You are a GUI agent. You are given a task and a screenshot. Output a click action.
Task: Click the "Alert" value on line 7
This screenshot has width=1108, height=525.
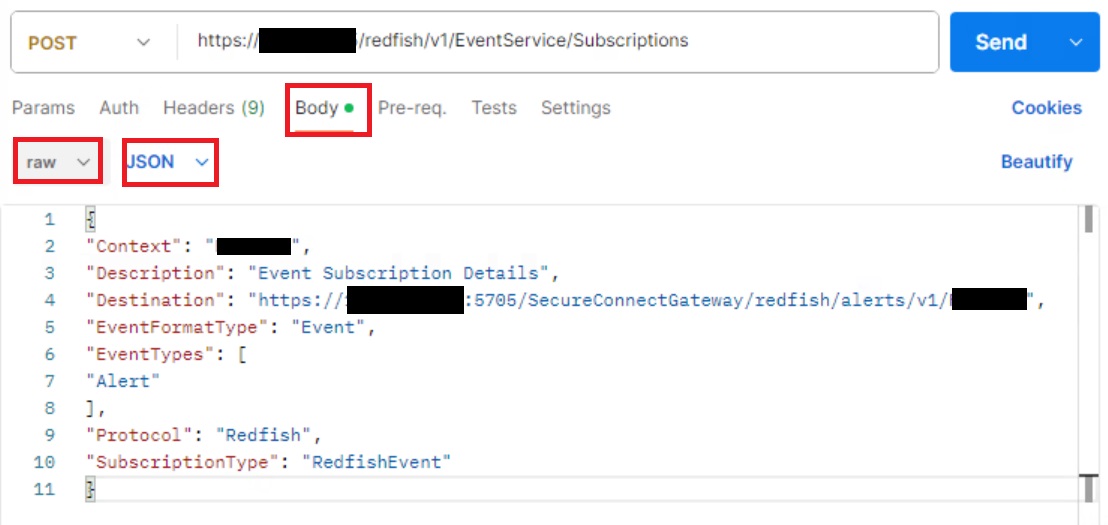(123, 382)
